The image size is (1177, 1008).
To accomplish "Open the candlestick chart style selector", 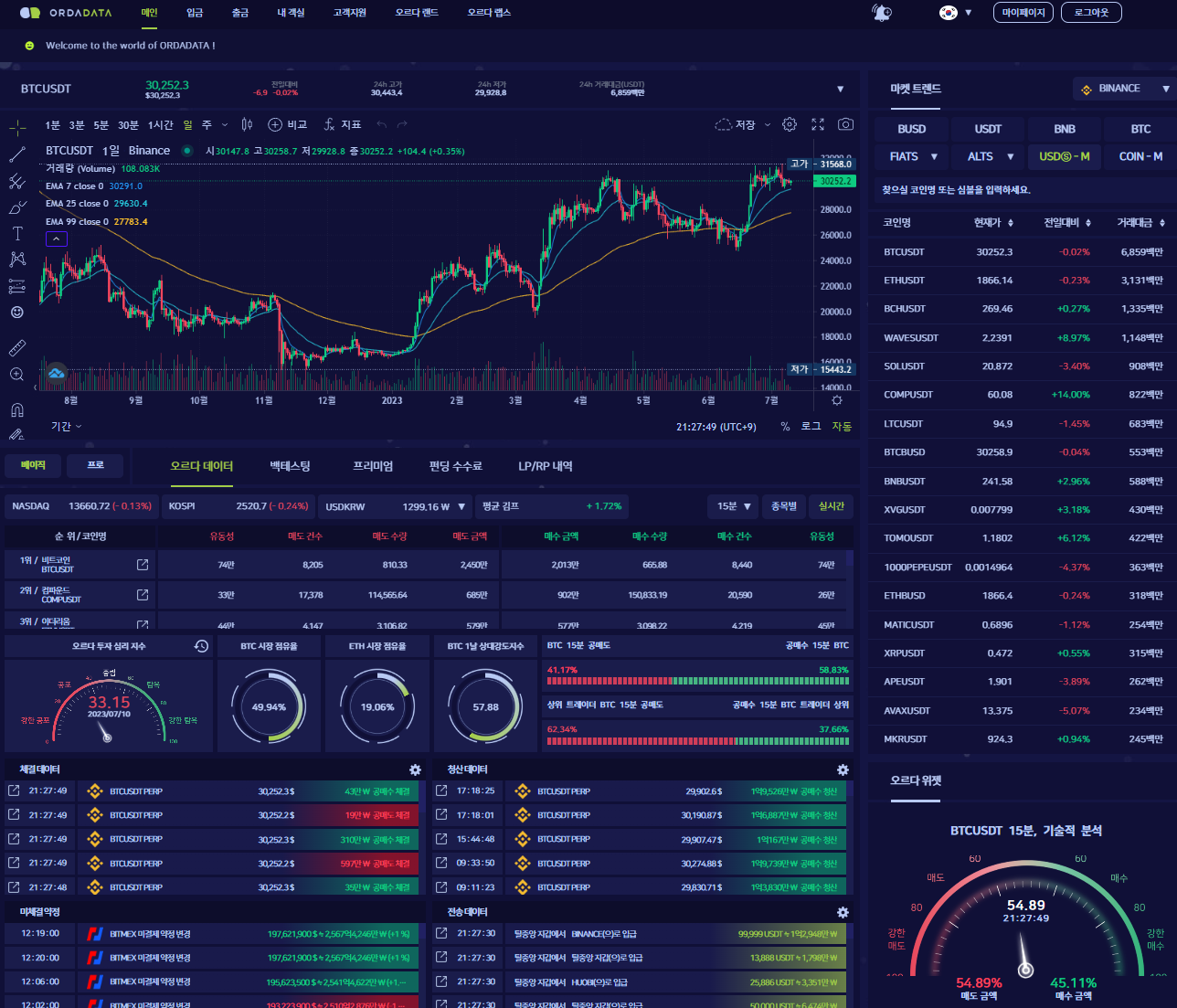I will coord(247,124).
